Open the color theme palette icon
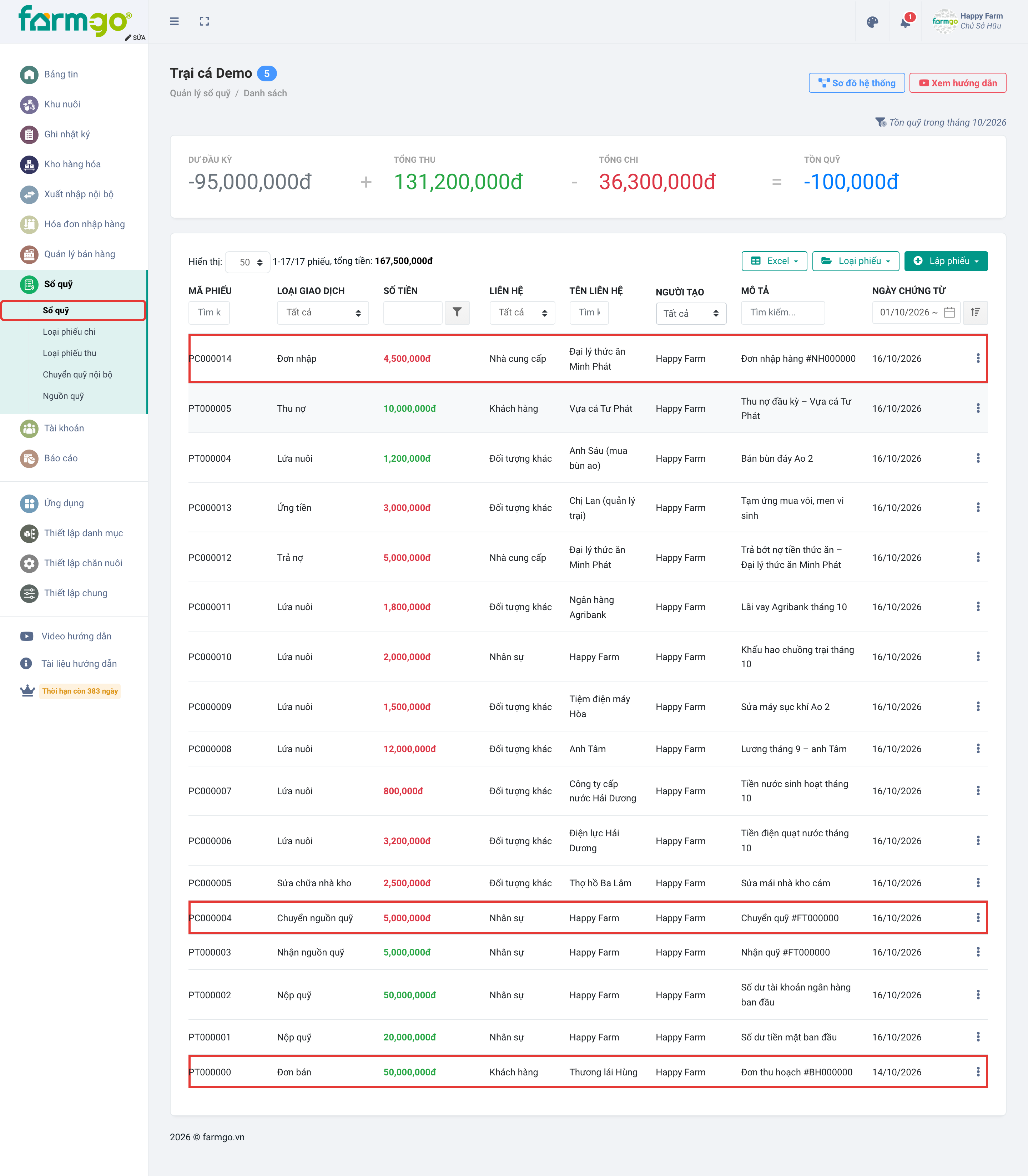This screenshot has height=1176, width=1028. (x=872, y=22)
